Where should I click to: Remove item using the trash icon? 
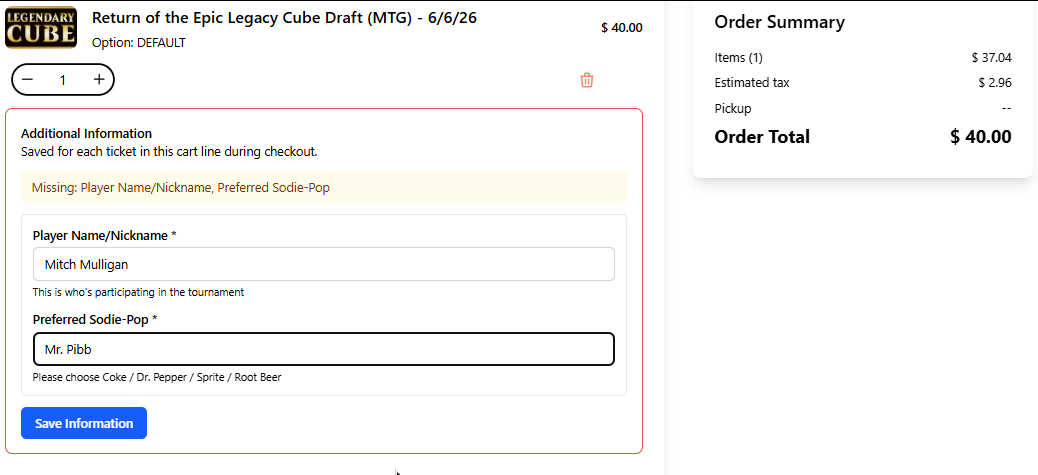click(587, 80)
